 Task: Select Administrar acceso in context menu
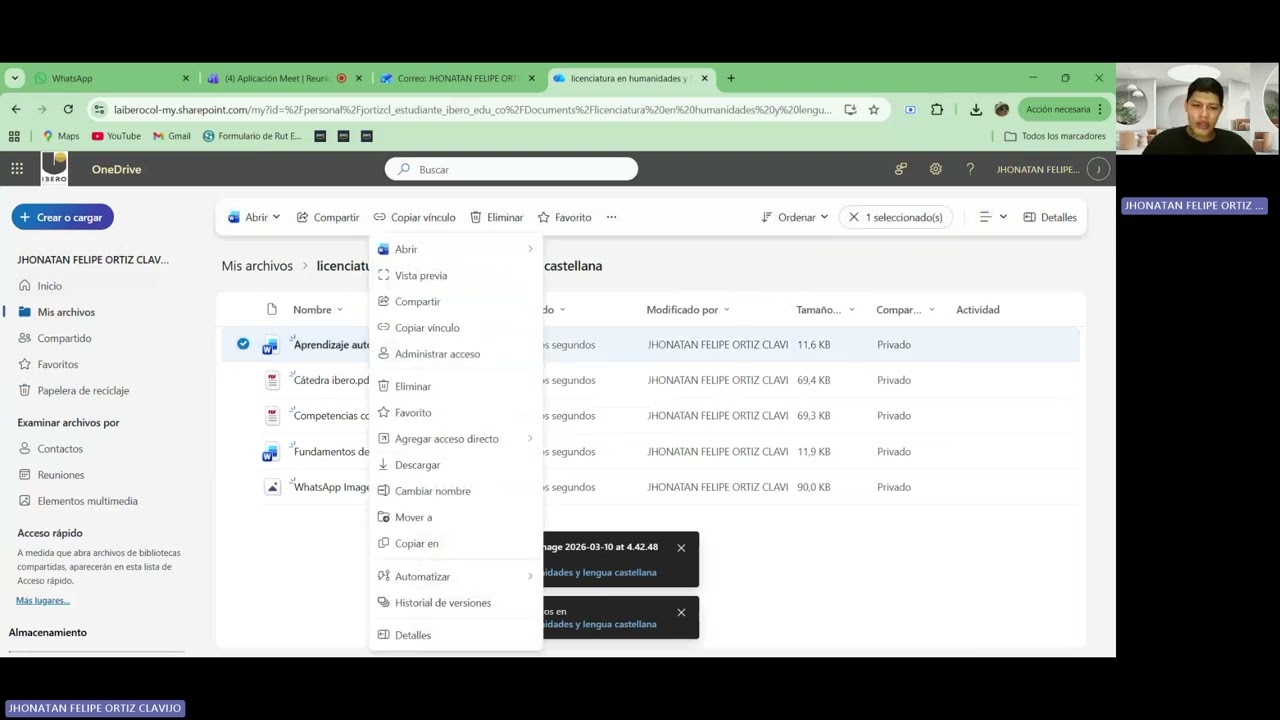coord(455,354)
